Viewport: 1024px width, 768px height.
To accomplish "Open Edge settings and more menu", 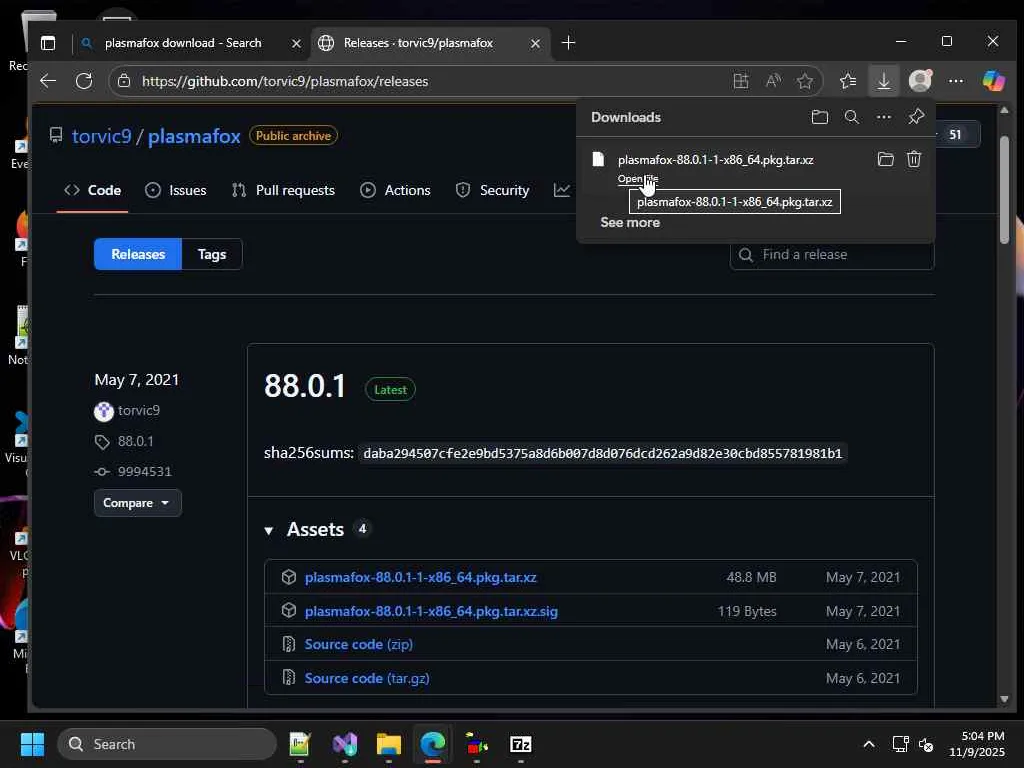I will click(x=956, y=81).
